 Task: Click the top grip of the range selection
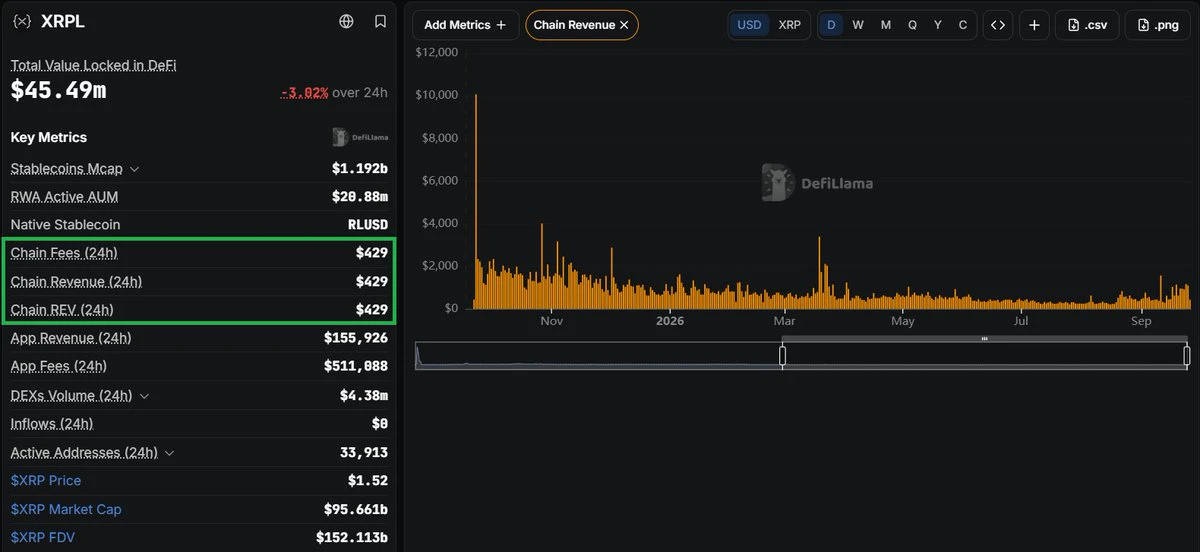[984, 339]
